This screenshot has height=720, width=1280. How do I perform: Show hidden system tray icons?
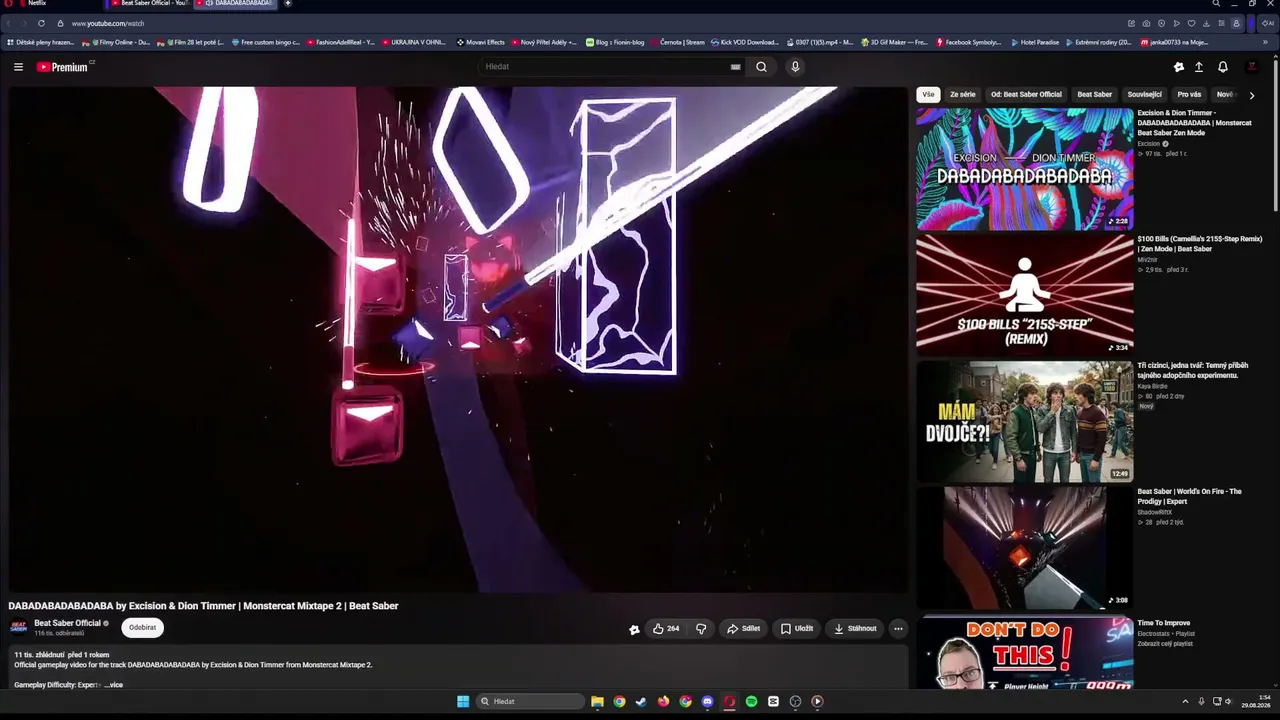[1185, 701]
